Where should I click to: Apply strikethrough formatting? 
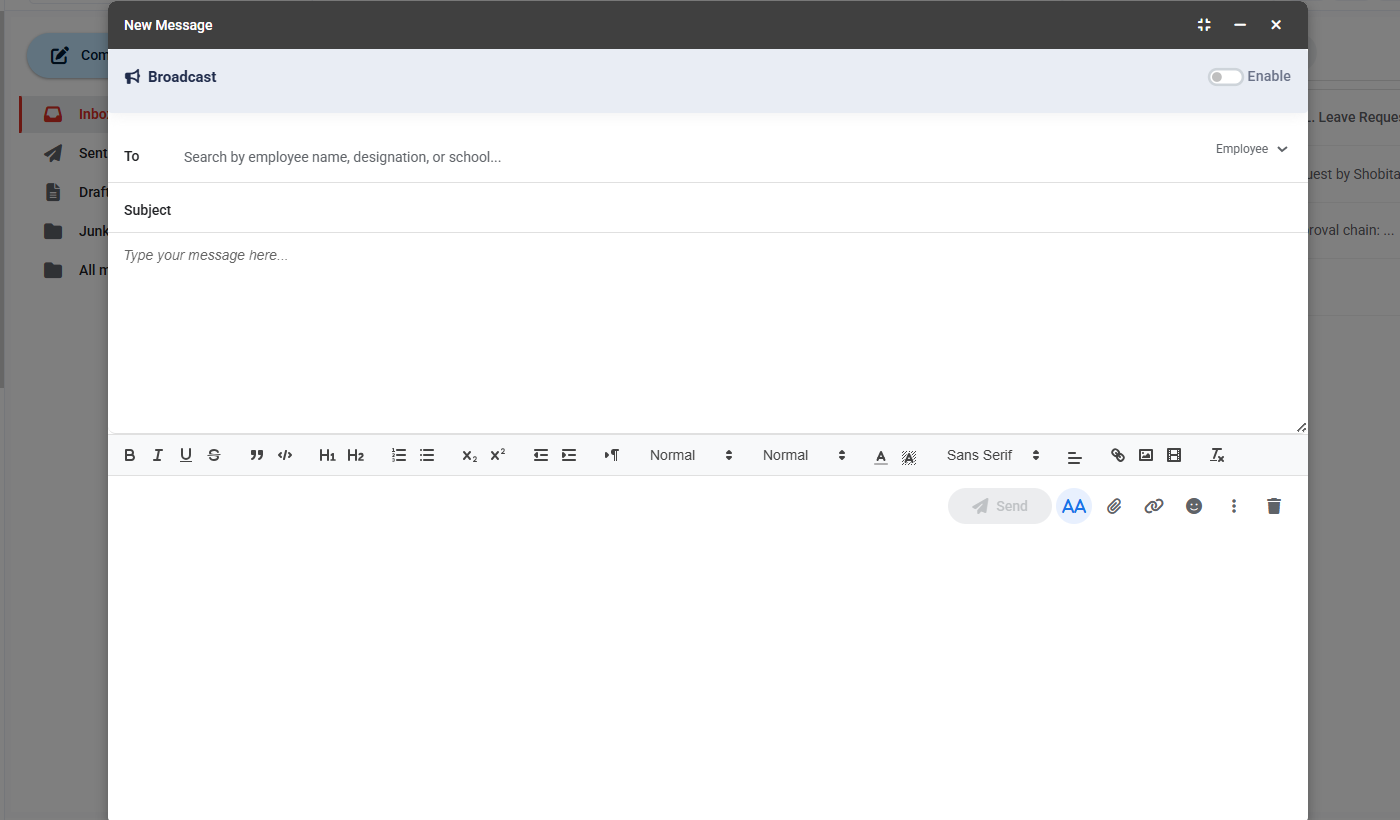[x=214, y=455]
